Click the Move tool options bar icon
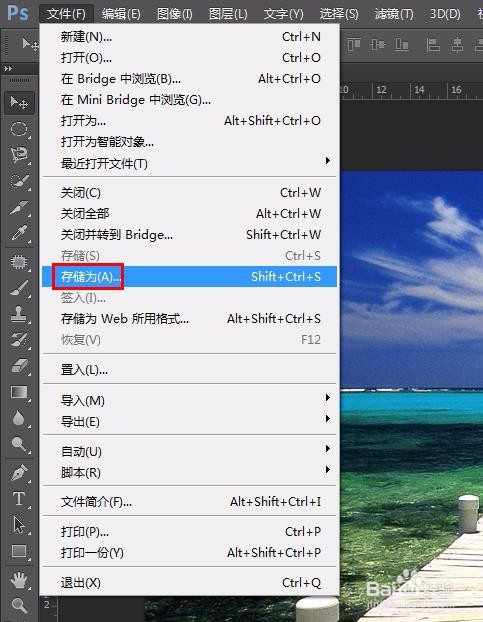 30,44
